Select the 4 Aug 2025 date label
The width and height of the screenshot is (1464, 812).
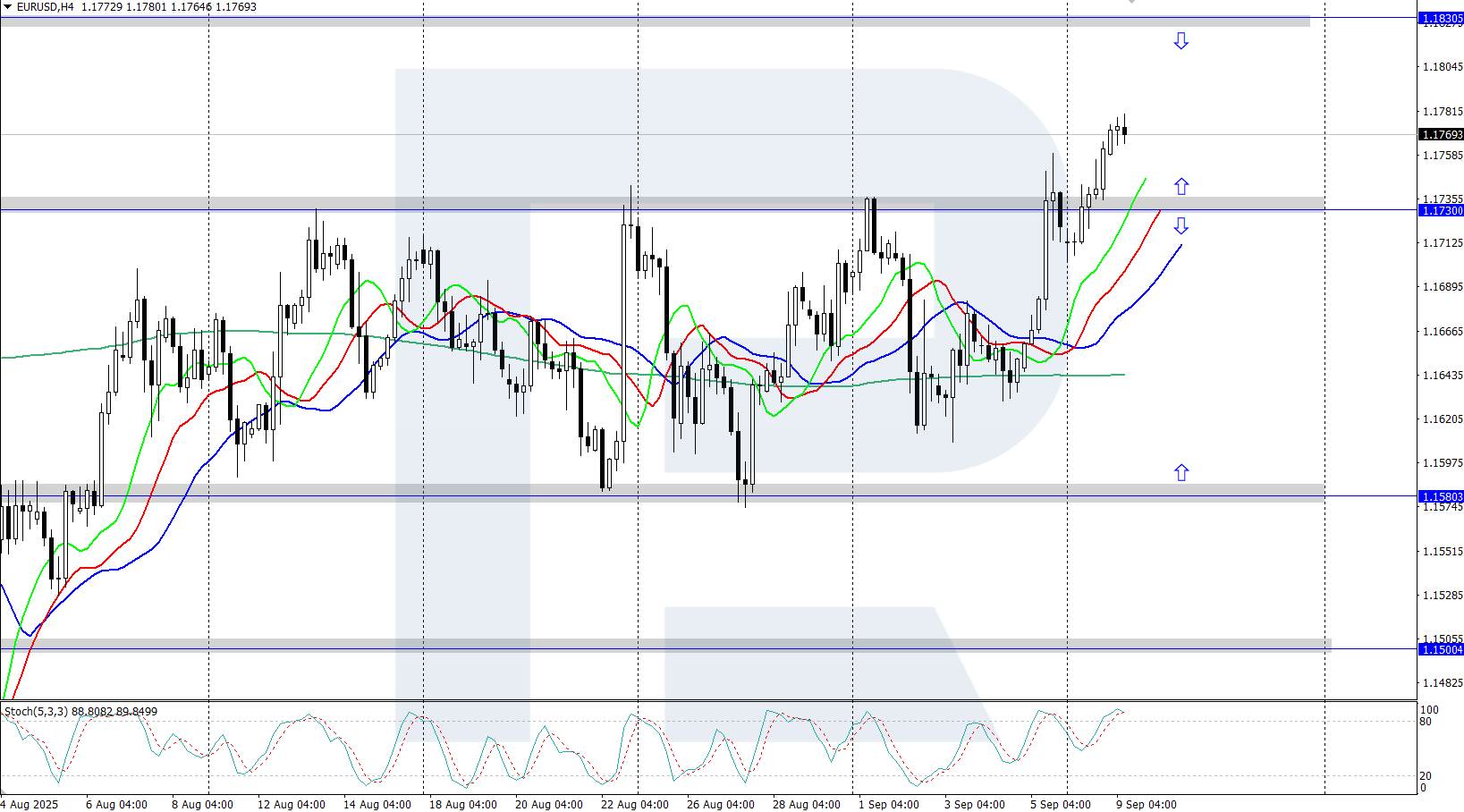[30, 804]
